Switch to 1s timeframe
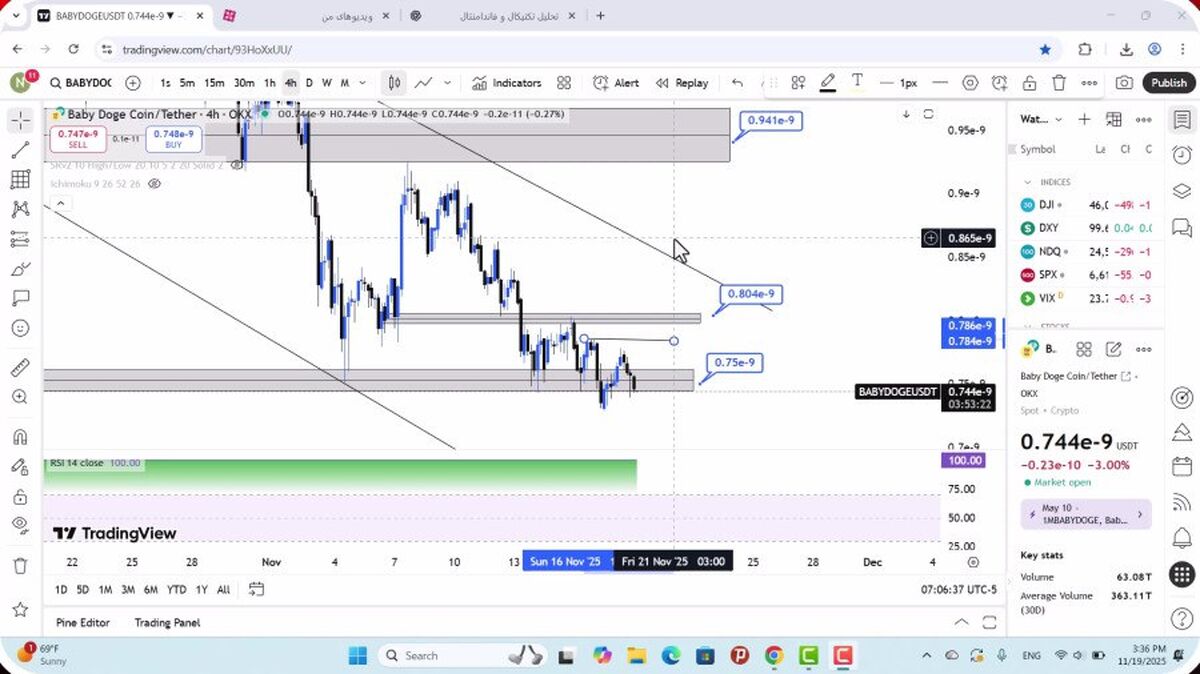Image resolution: width=1200 pixels, height=674 pixels. (x=165, y=83)
